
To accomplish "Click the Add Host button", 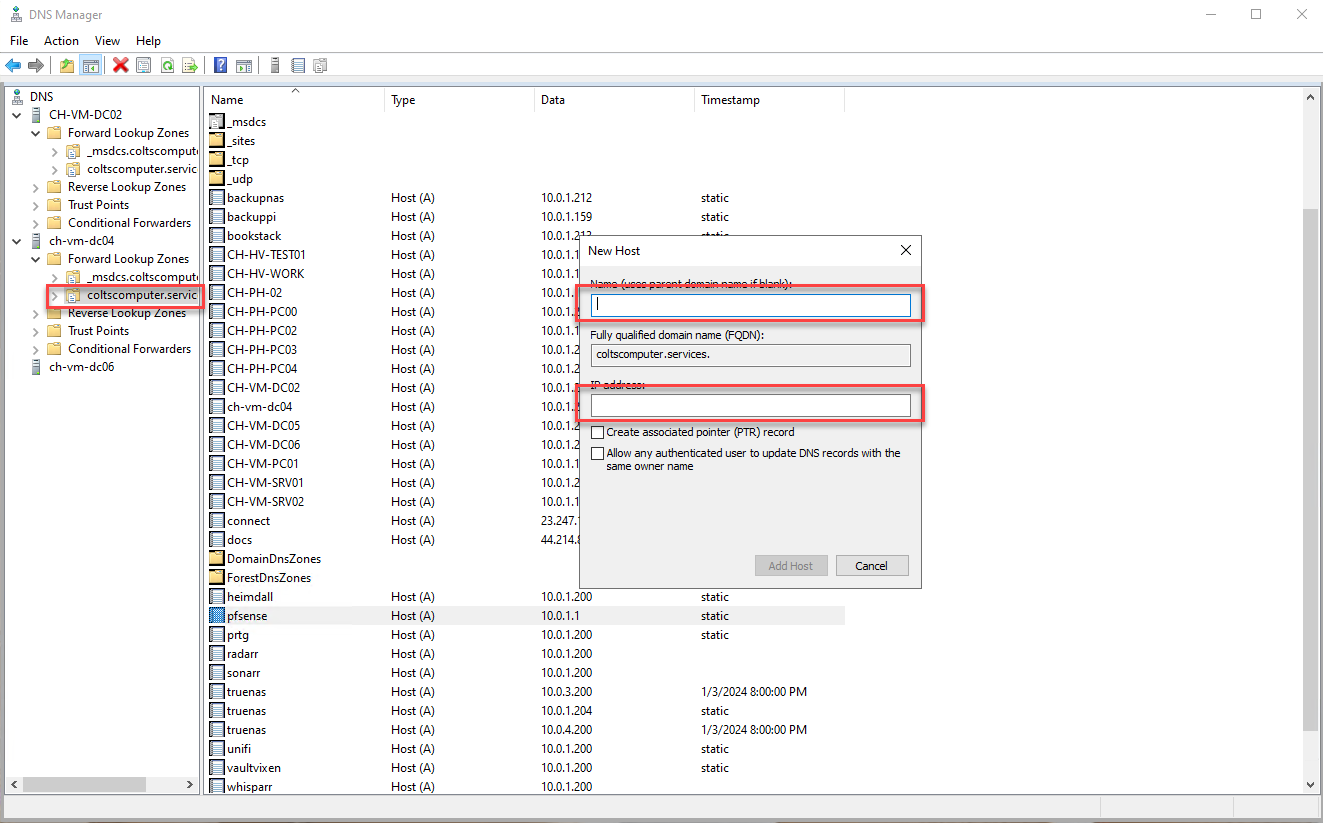I will pos(791,566).
